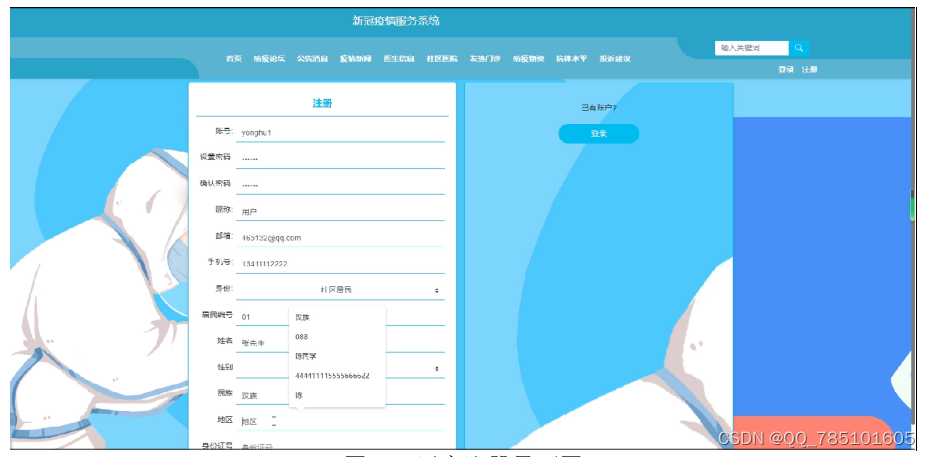Click the 注册 link in the header

click(810, 69)
